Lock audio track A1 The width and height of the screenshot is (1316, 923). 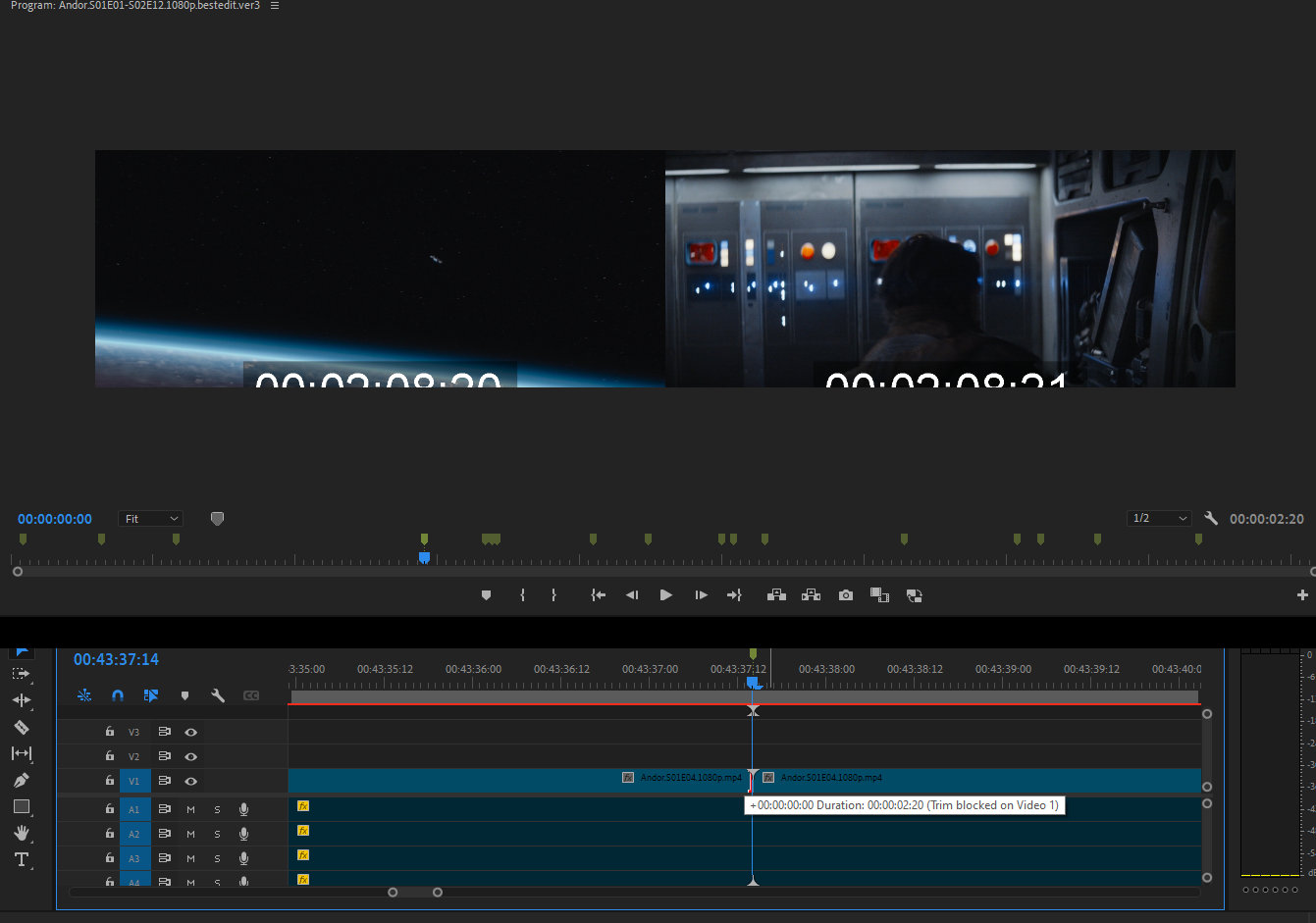tap(110, 809)
